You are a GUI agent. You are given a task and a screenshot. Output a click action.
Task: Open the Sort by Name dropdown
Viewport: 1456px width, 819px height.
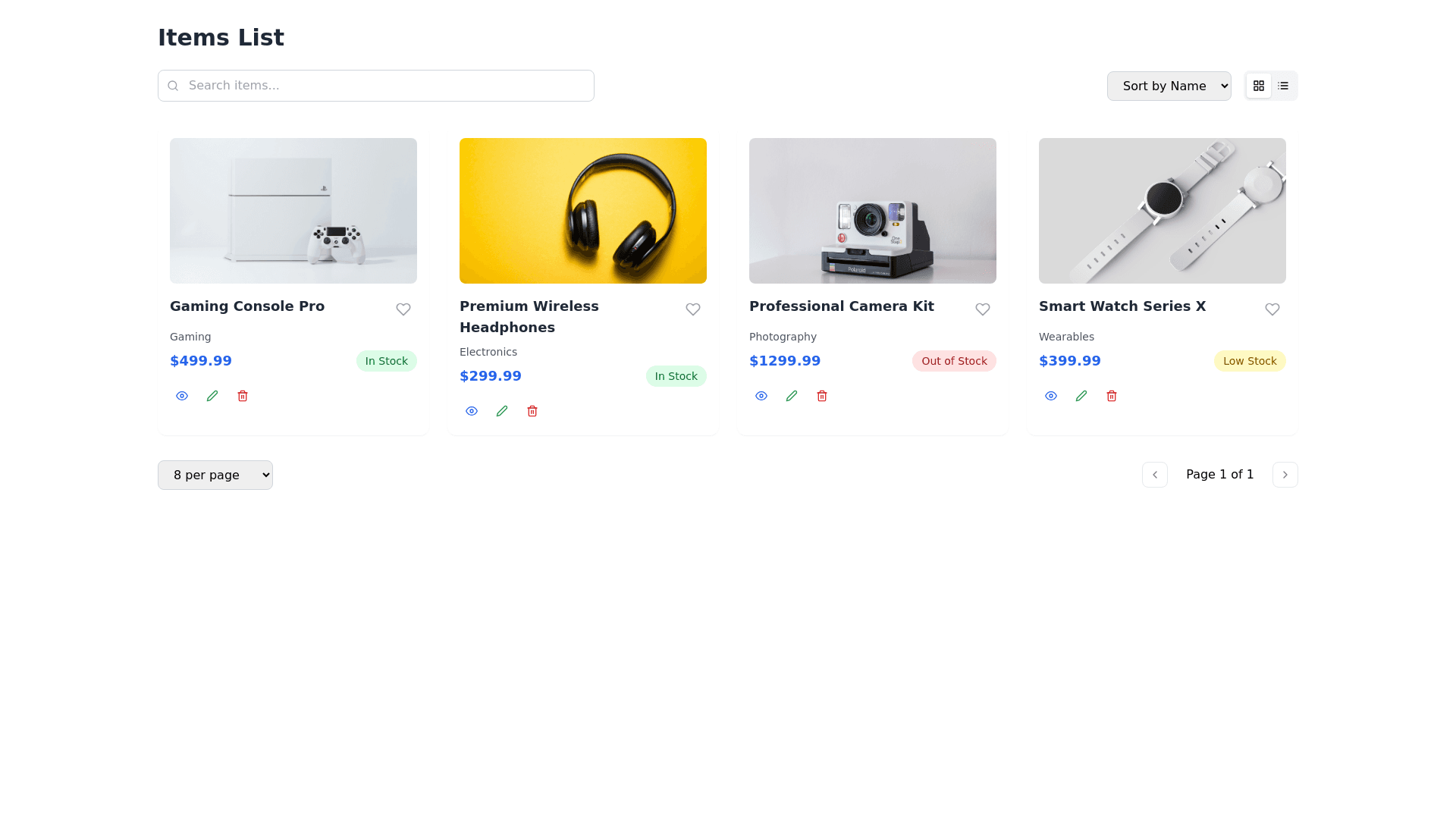point(1169,86)
